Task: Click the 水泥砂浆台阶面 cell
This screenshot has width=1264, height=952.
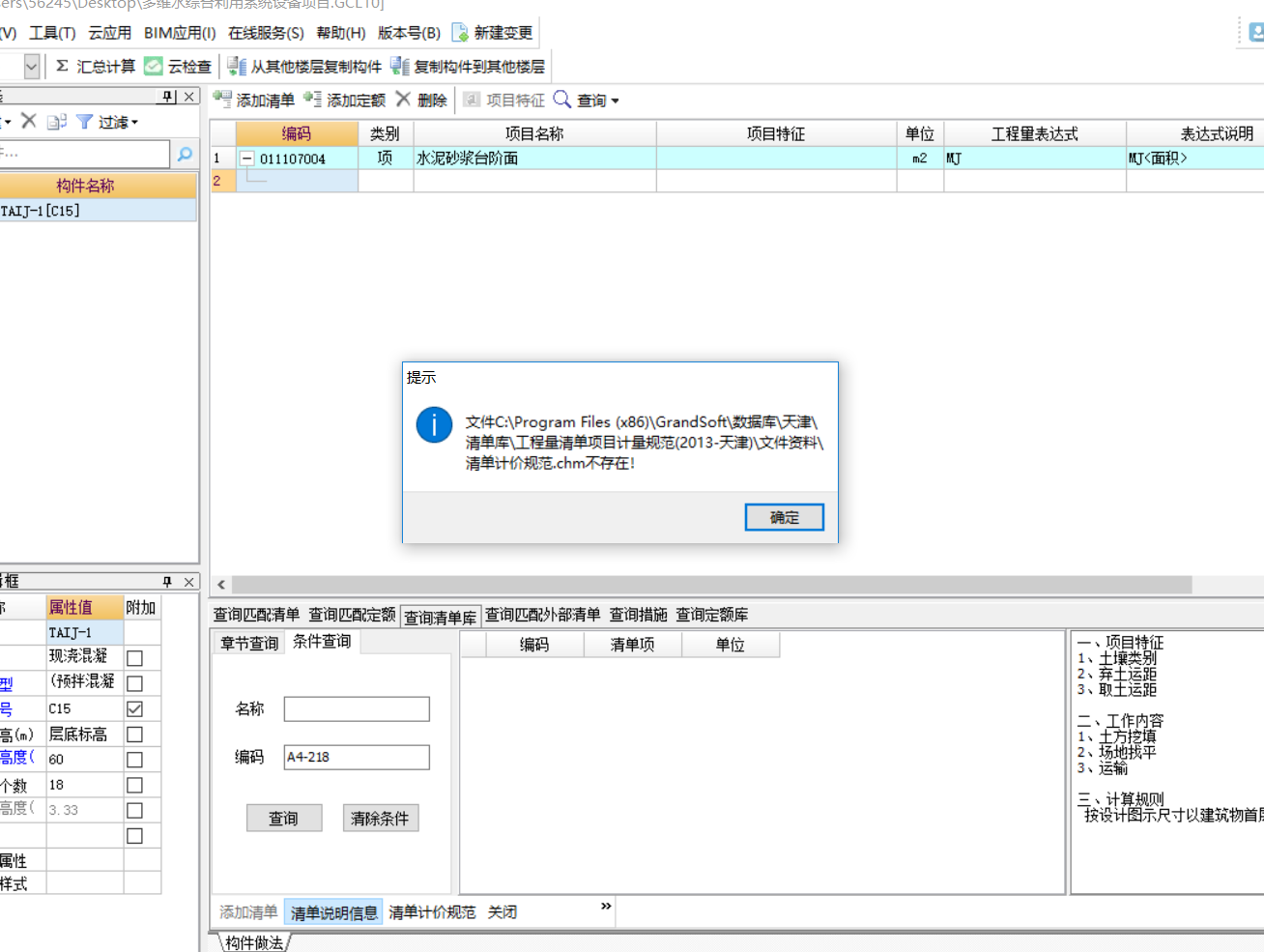Action: [x=535, y=159]
